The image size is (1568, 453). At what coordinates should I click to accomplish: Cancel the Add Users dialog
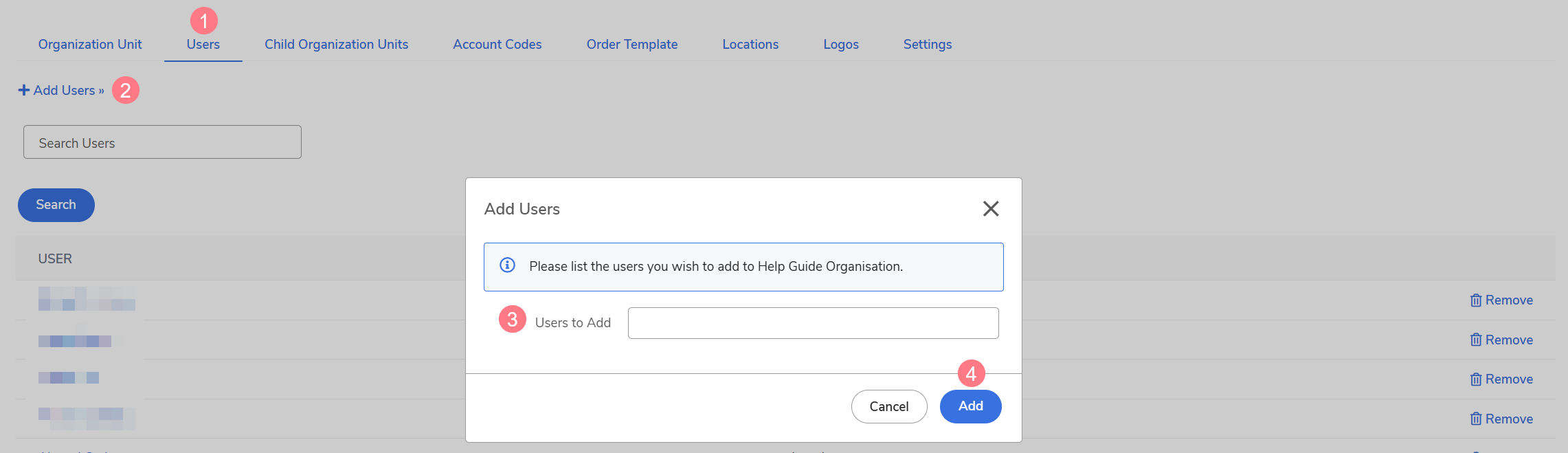889,406
